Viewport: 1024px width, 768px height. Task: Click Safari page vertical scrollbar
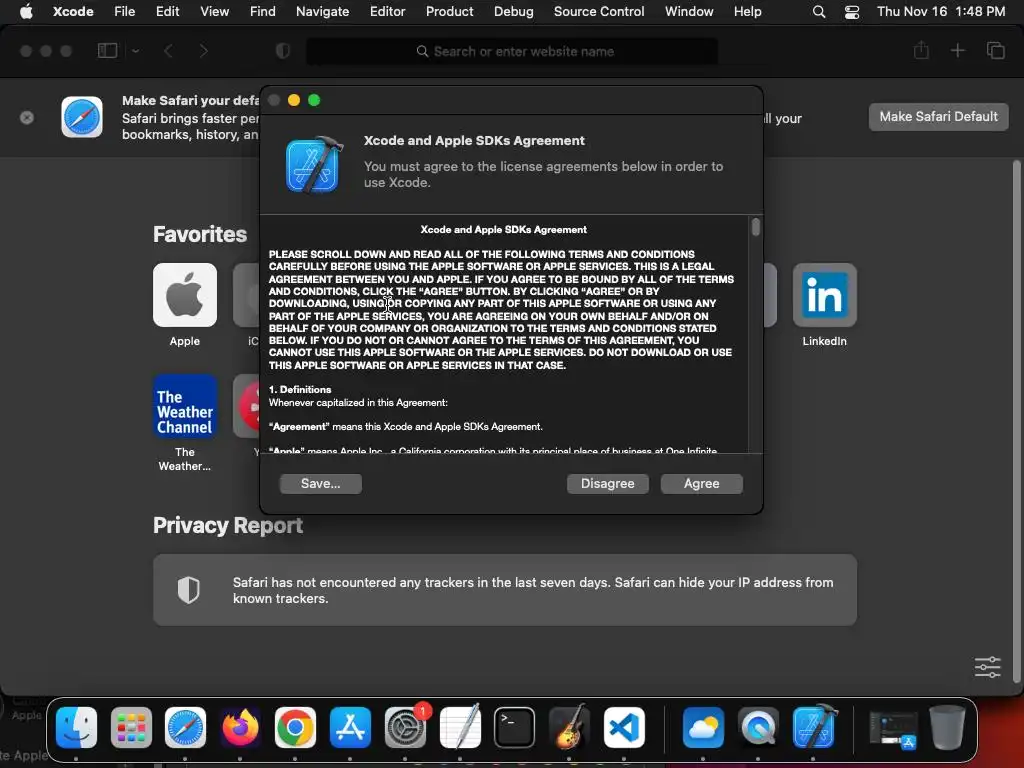click(1016, 421)
